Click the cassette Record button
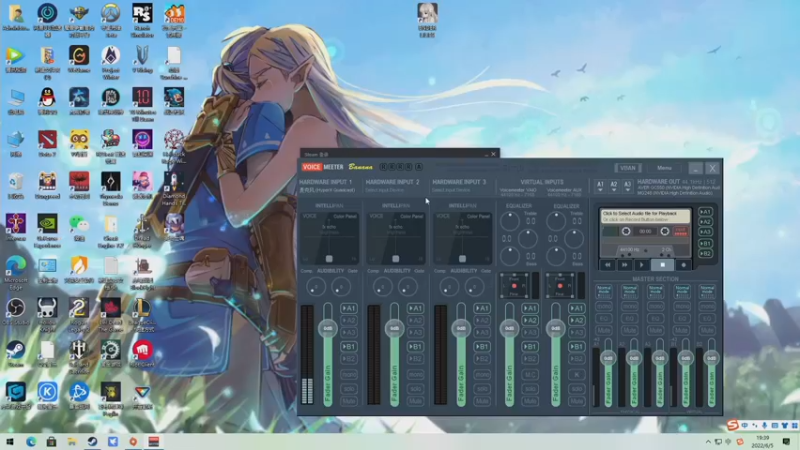Viewport: 800px width, 450px height. point(684,265)
